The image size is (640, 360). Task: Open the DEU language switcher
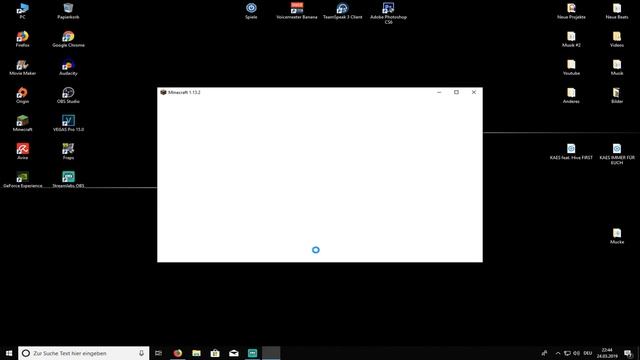(x=588, y=353)
